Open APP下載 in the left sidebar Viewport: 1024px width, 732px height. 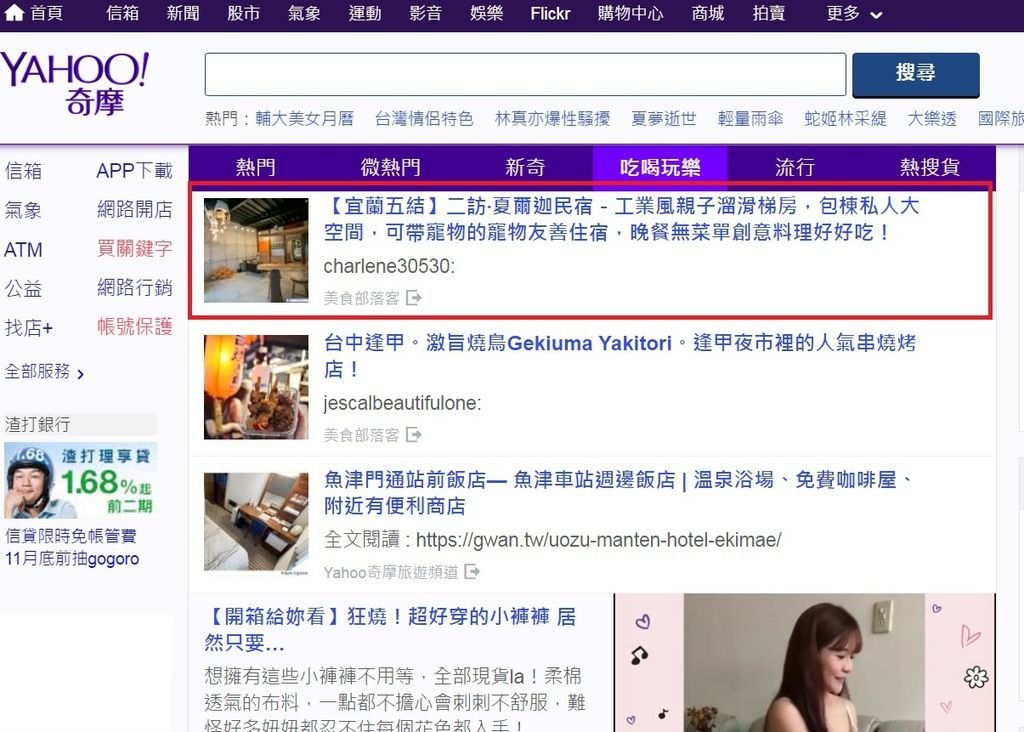(135, 170)
